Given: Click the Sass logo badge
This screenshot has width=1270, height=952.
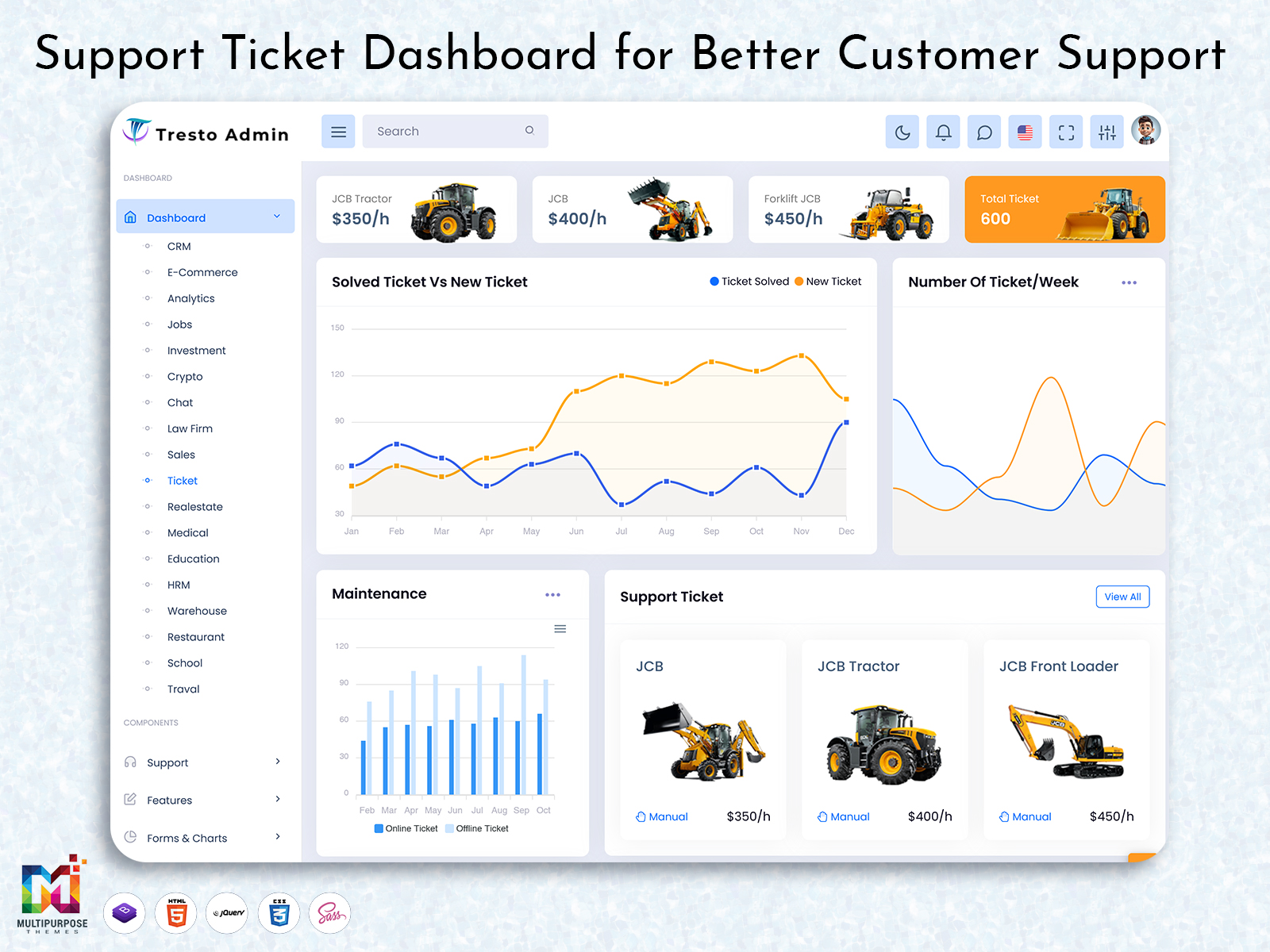Looking at the screenshot, I should pos(329,913).
